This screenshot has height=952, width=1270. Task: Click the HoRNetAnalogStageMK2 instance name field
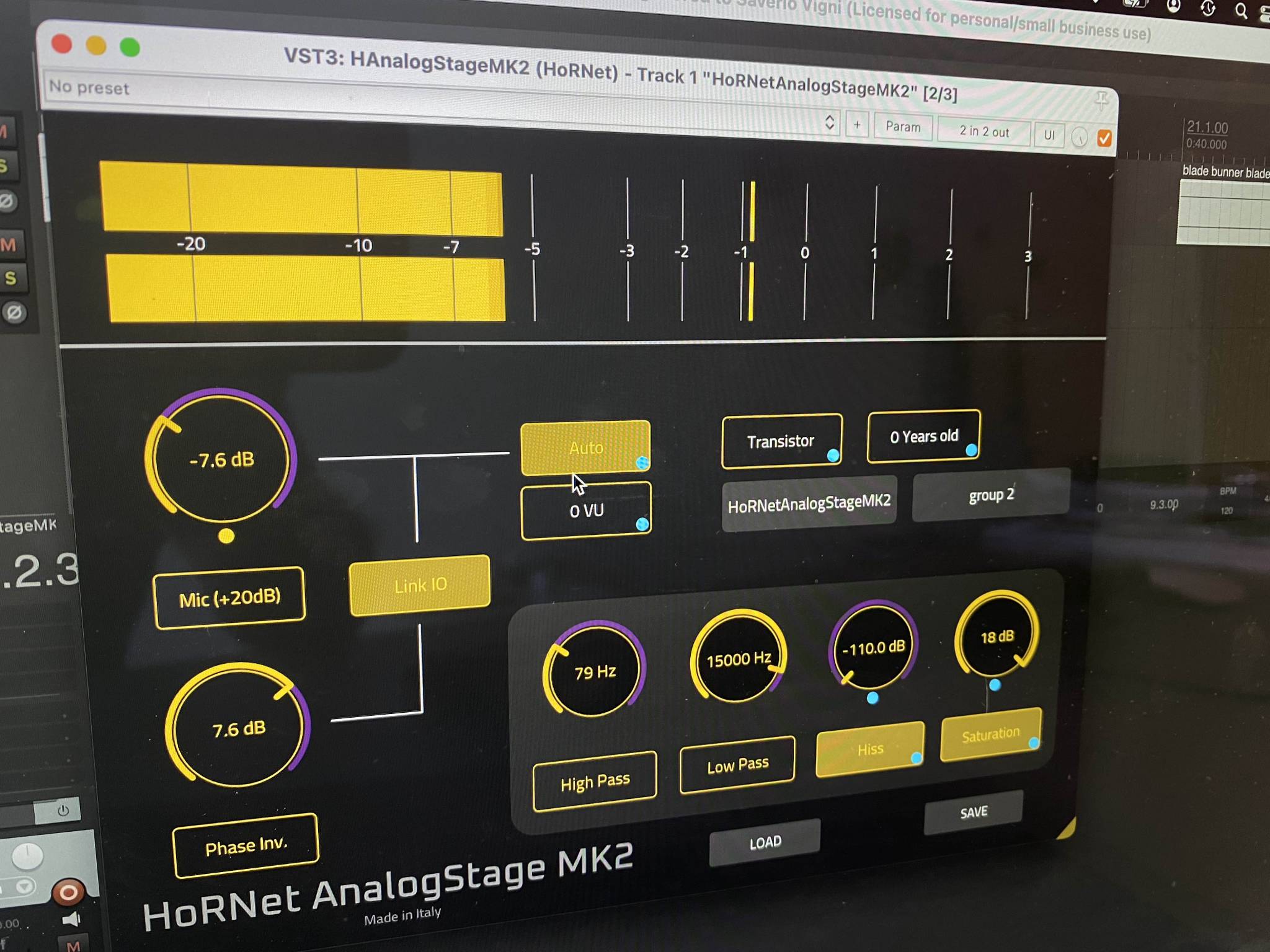click(x=809, y=502)
